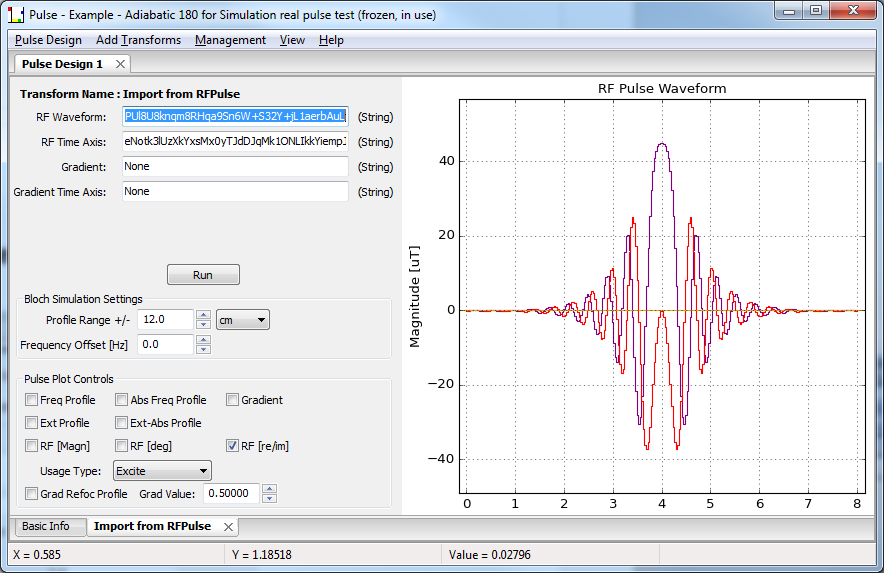Decrease the Profile Range value
This screenshot has width=884, height=573.
pos(204,324)
